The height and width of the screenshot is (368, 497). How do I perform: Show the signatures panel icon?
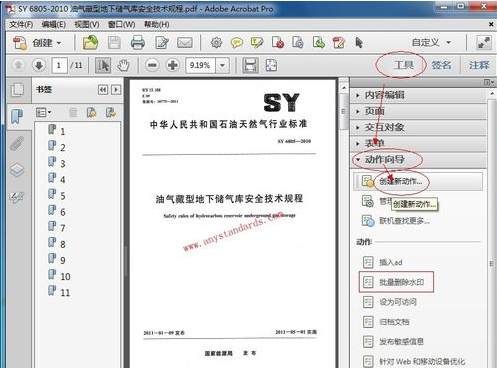tap(17, 197)
